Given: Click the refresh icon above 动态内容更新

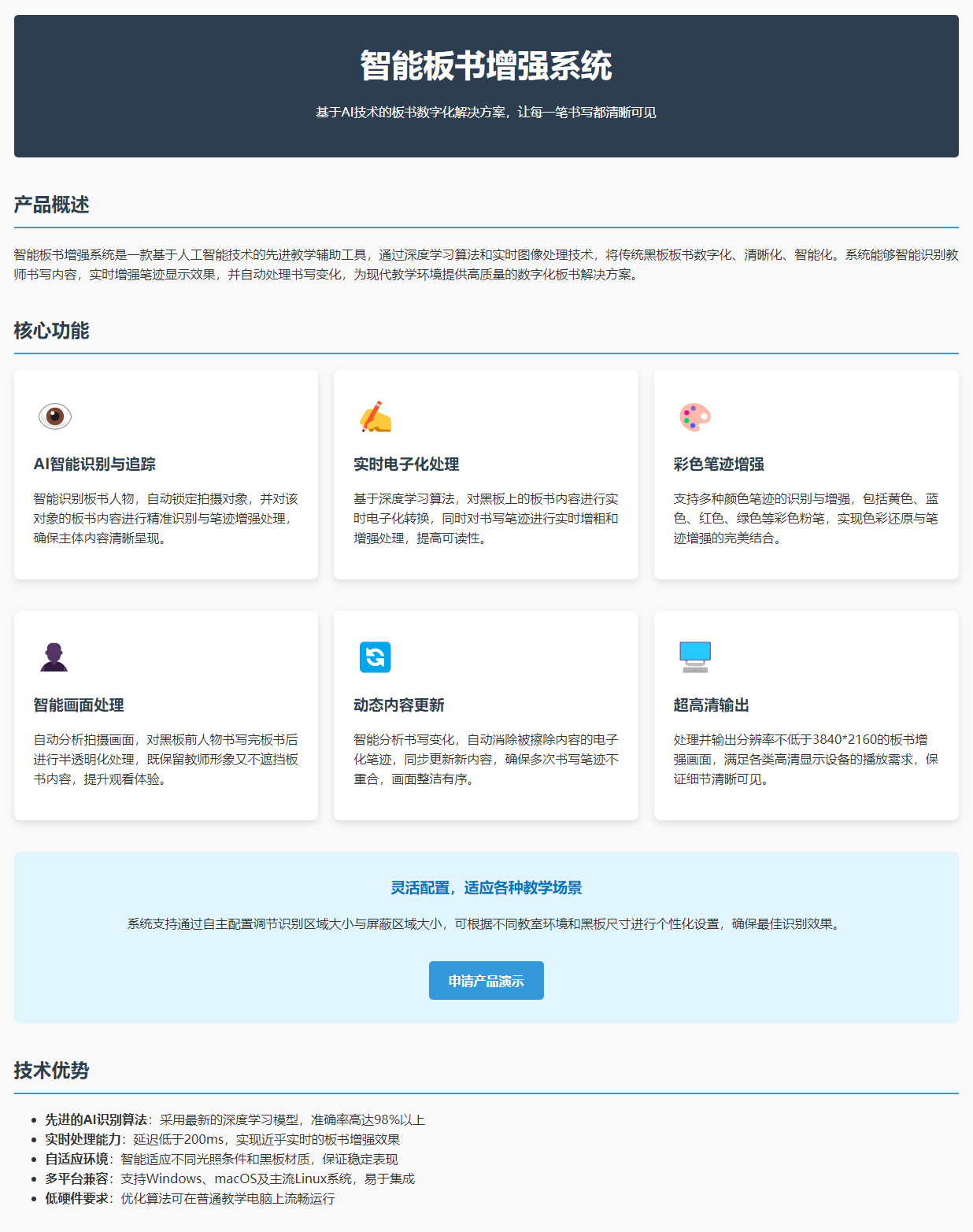Looking at the screenshot, I should coord(374,657).
